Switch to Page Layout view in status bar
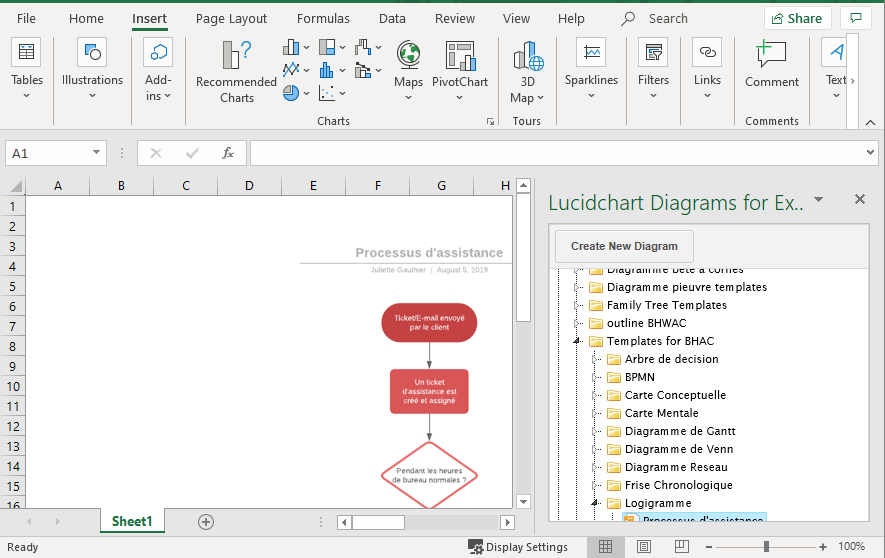 tap(644, 546)
